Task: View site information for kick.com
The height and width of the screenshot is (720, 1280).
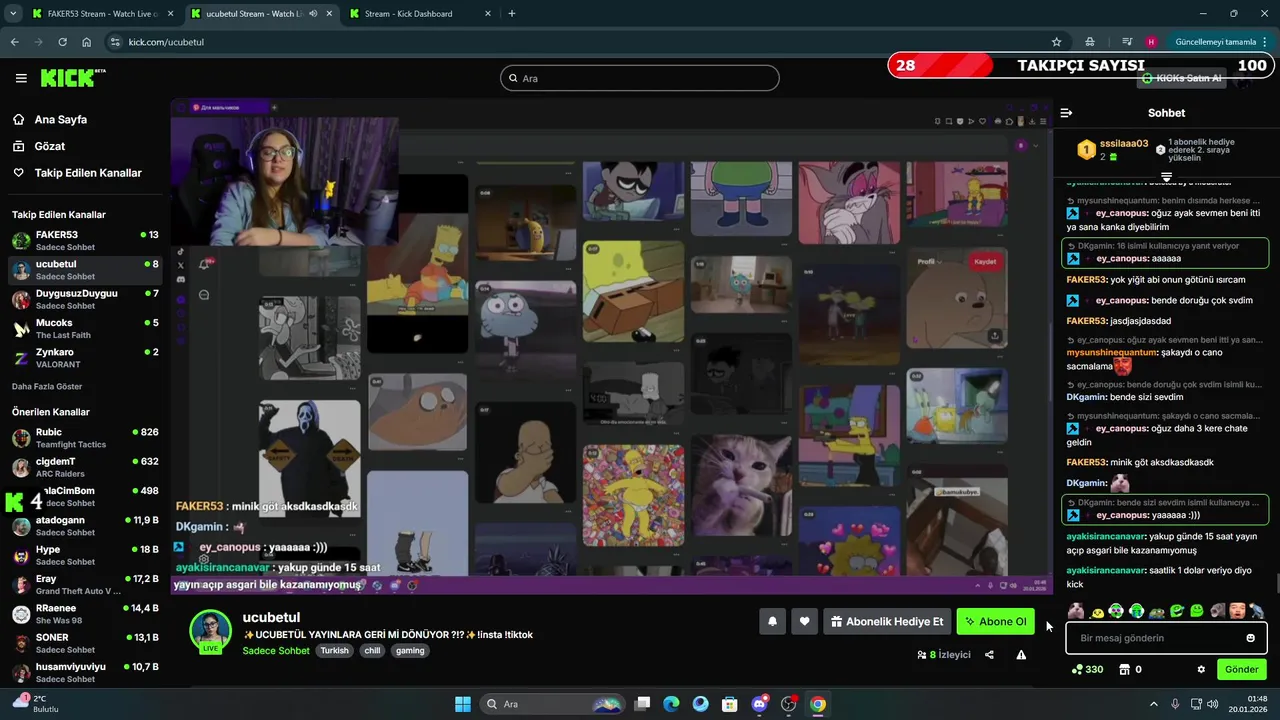Action: tap(114, 42)
